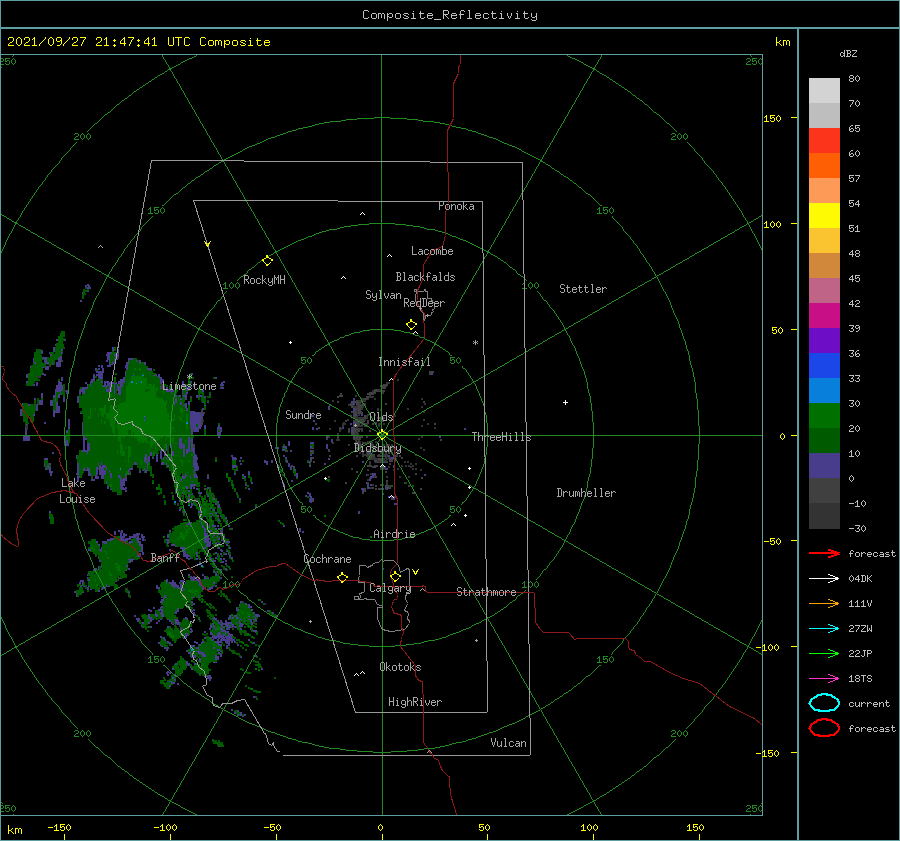Click the red forecast arrow in legend
900x841 pixels.
[x=824, y=553]
